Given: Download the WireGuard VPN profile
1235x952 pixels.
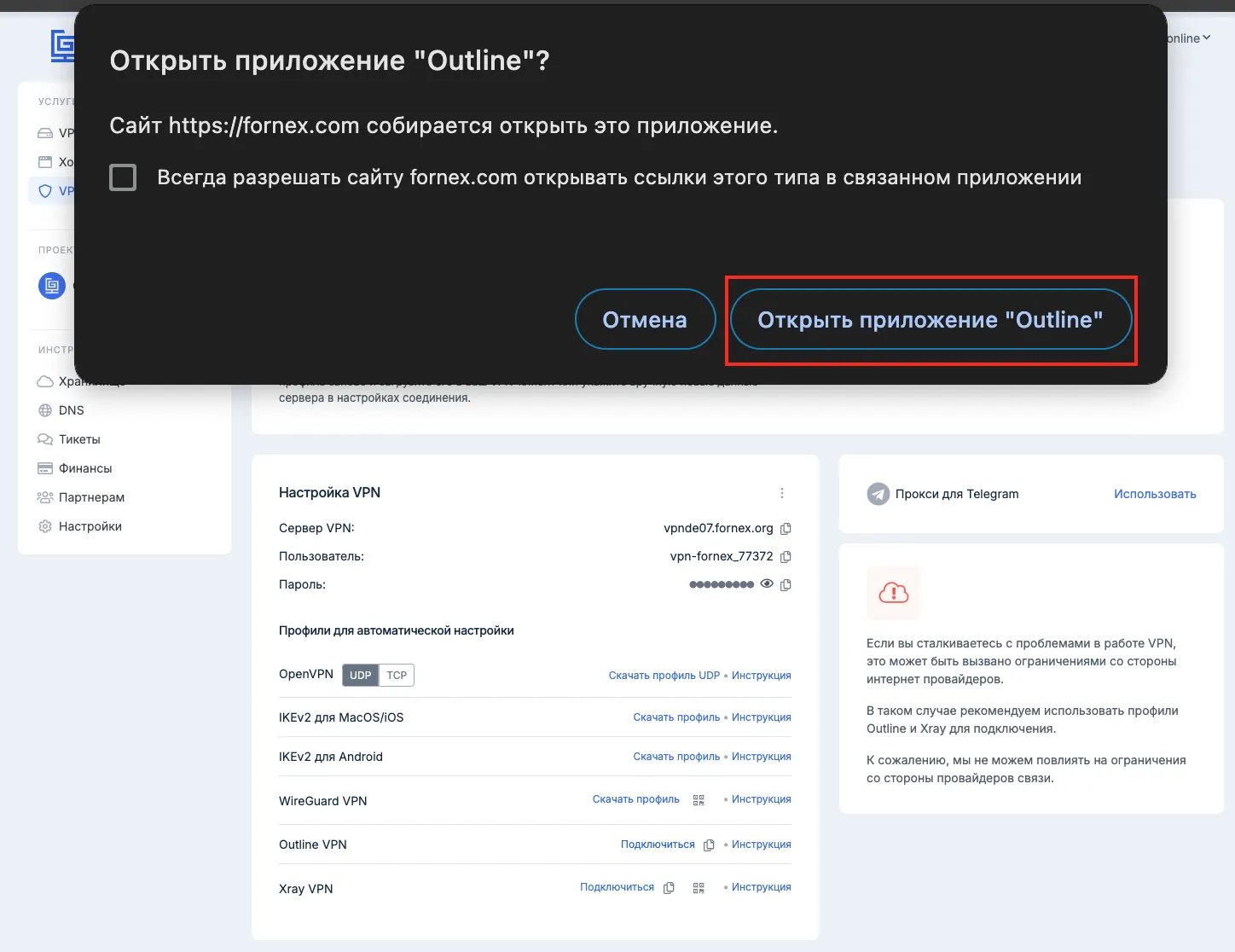Looking at the screenshot, I should (x=636, y=799).
